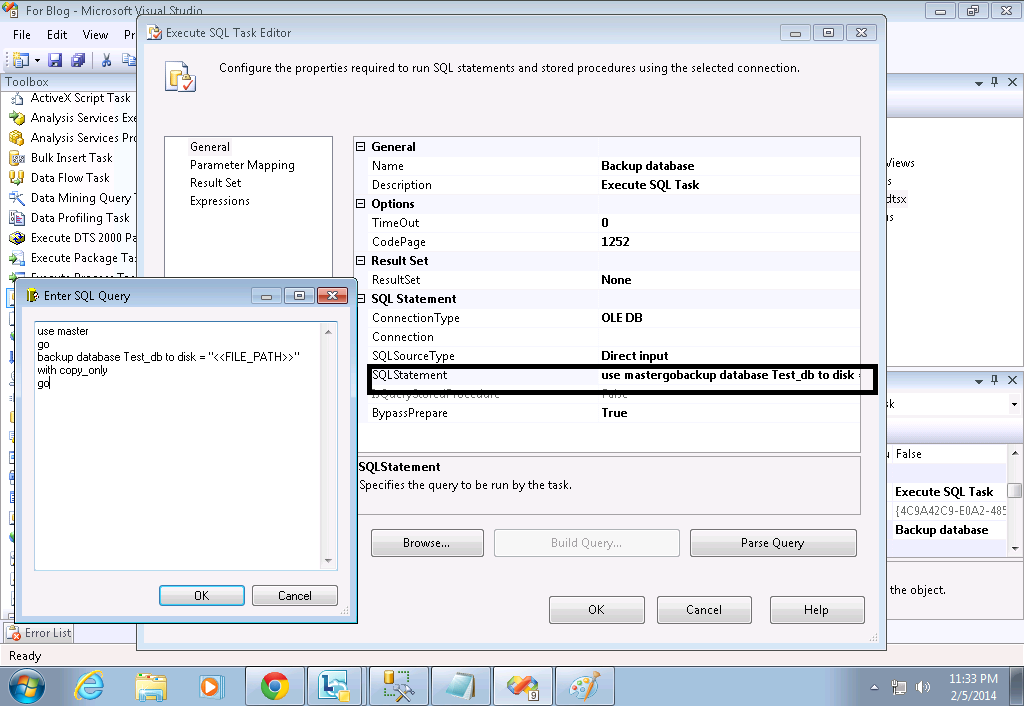Viewport: 1024px width, 706px height.
Task: Click SQL query scrollbar up arrow
Action: click(x=328, y=332)
